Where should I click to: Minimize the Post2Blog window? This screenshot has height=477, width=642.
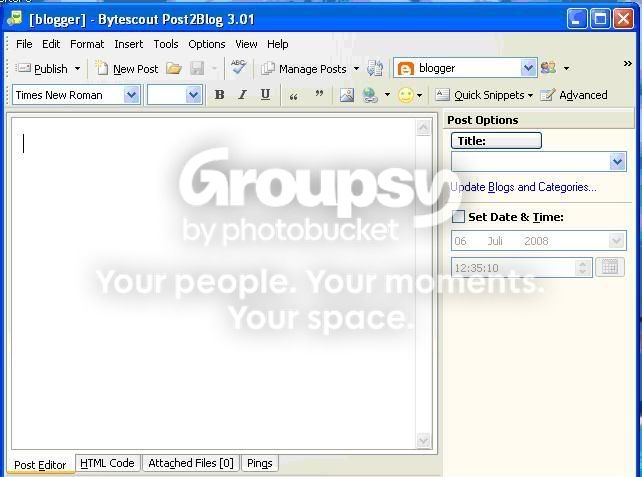click(x=577, y=19)
